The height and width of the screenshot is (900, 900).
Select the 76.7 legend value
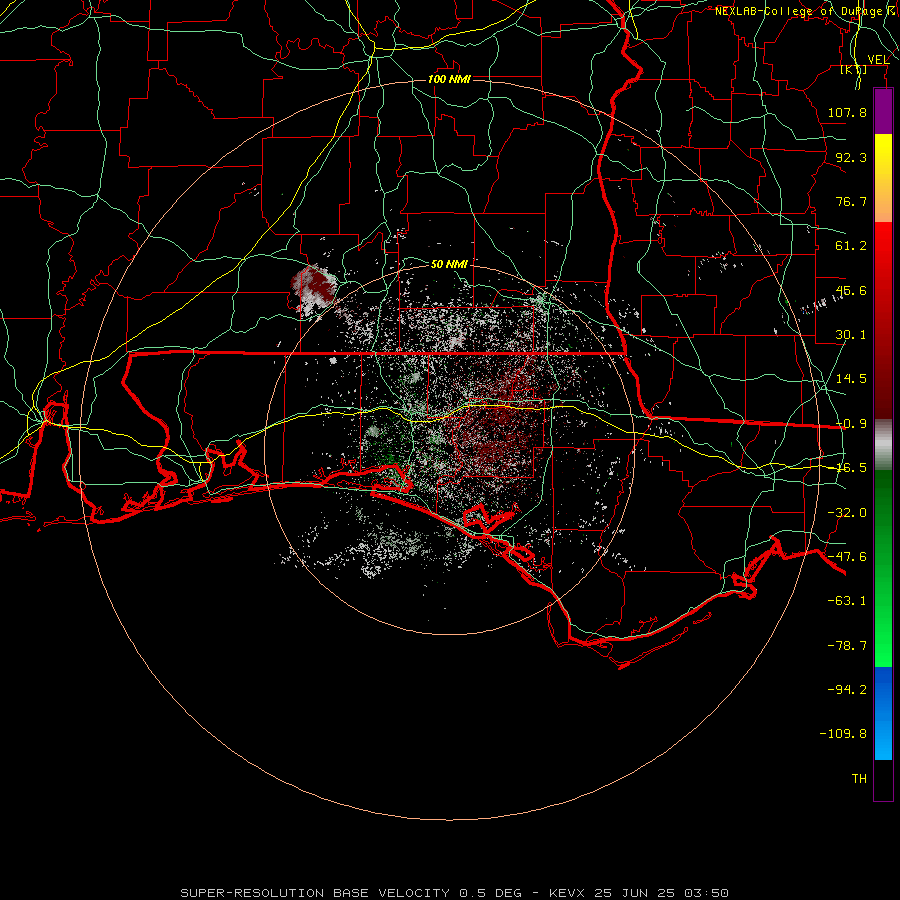click(851, 201)
